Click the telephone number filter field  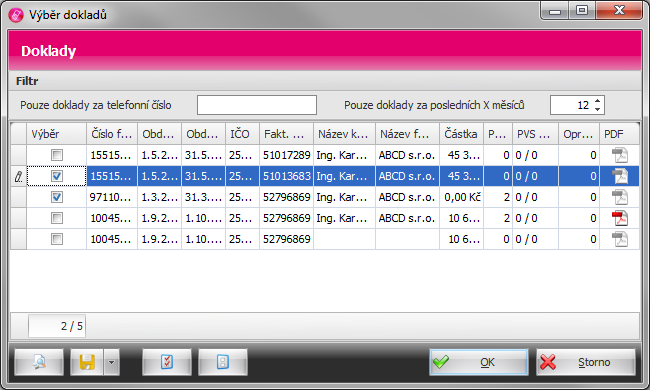257,105
